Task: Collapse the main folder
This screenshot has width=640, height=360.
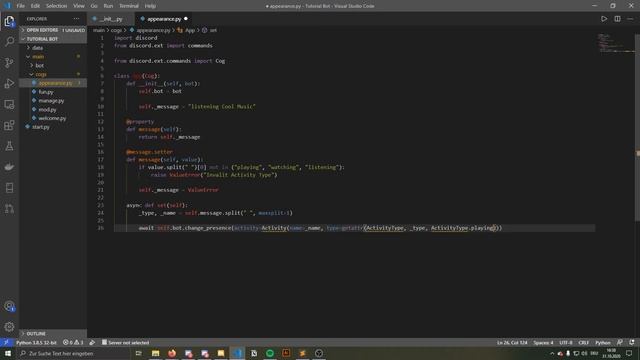Action: pyautogui.click(x=53, y=56)
